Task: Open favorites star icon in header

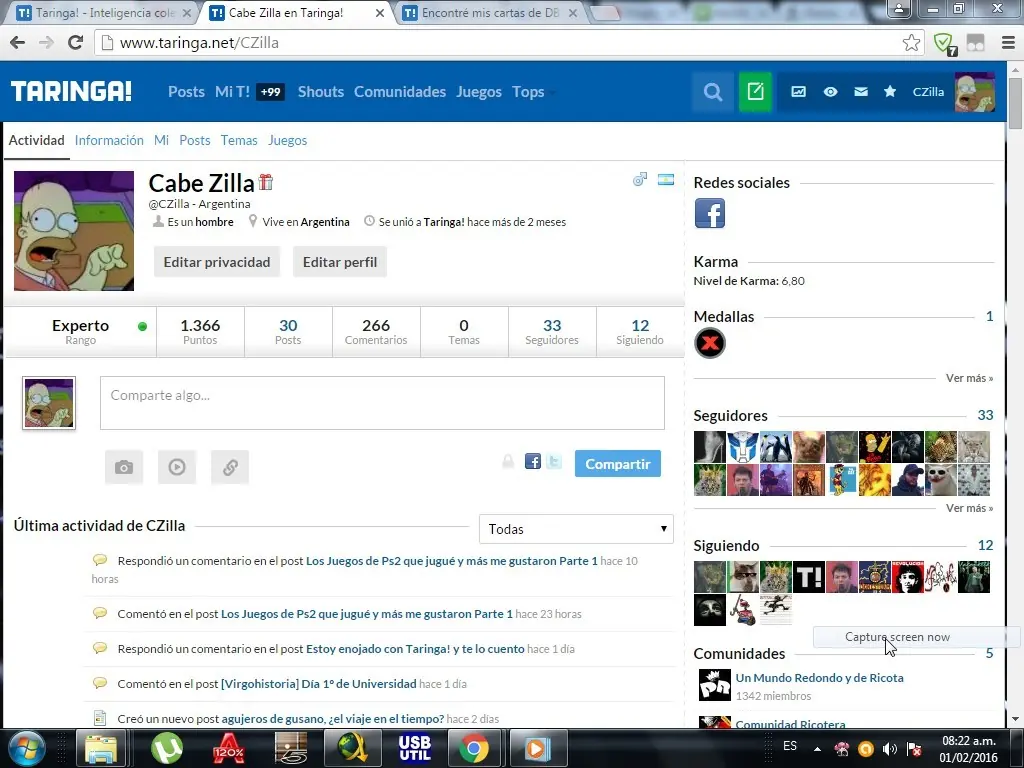Action: pyautogui.click(x=889, y=91)
